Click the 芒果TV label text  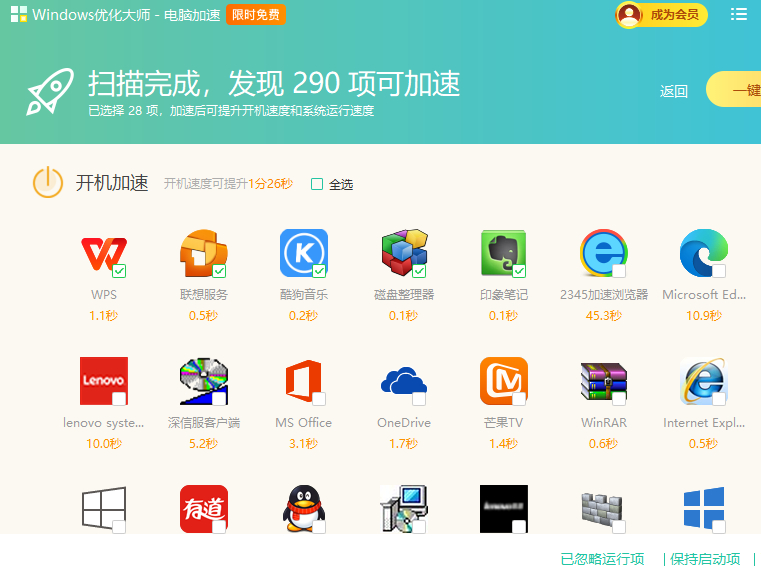[504, 423]
